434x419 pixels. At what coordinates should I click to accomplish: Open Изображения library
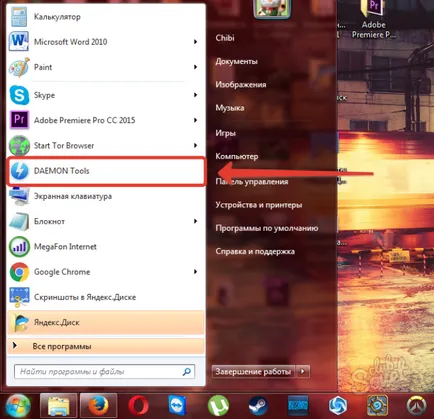(241, 85)
